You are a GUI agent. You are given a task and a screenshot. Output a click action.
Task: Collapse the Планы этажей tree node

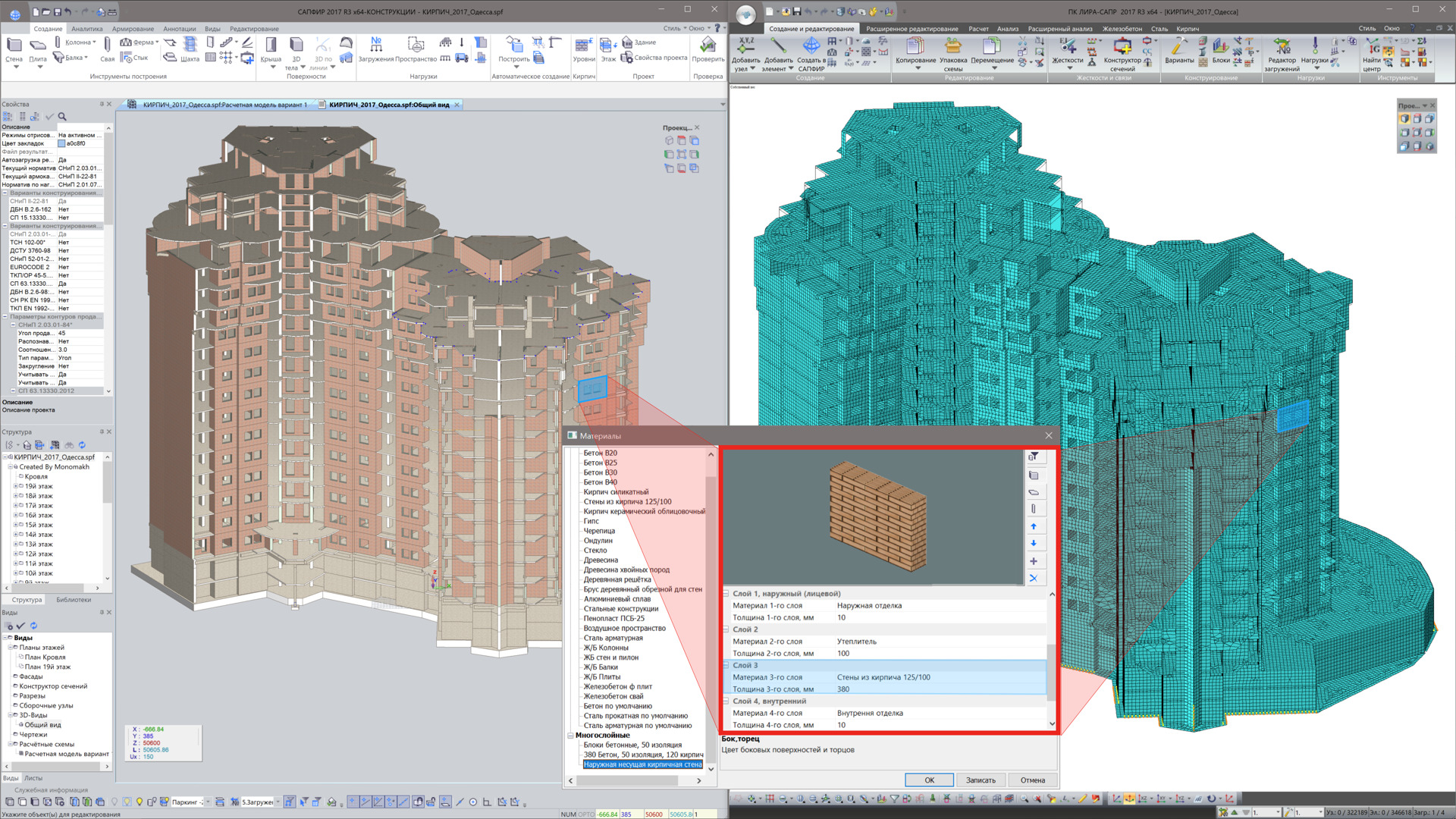click(x=10, y=648)
